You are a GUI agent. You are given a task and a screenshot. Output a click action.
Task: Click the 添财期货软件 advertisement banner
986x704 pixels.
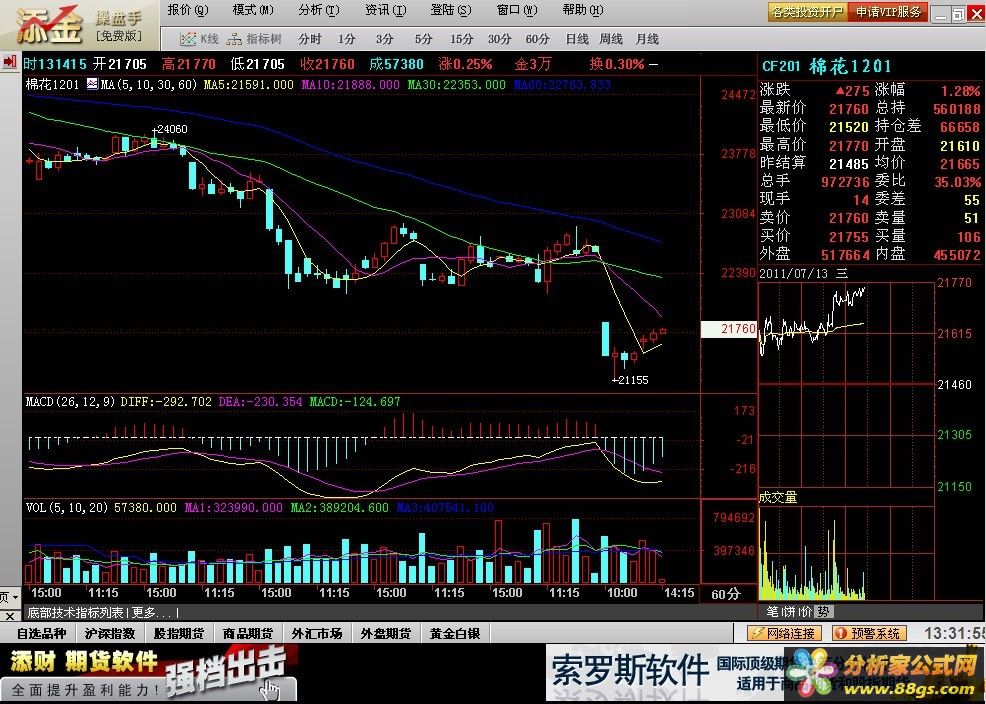148,674
